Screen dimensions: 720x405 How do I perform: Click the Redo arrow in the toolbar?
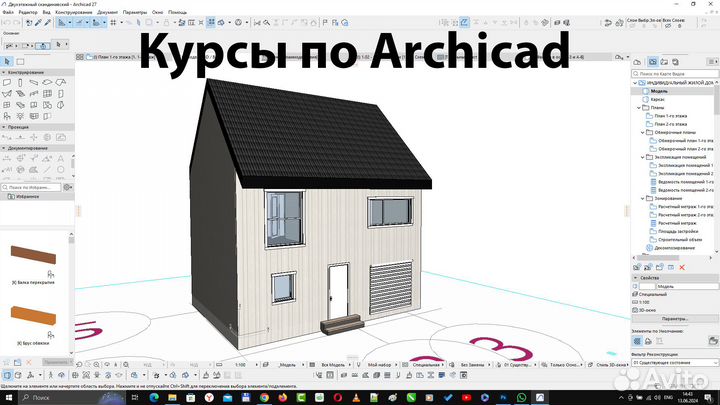17,22
